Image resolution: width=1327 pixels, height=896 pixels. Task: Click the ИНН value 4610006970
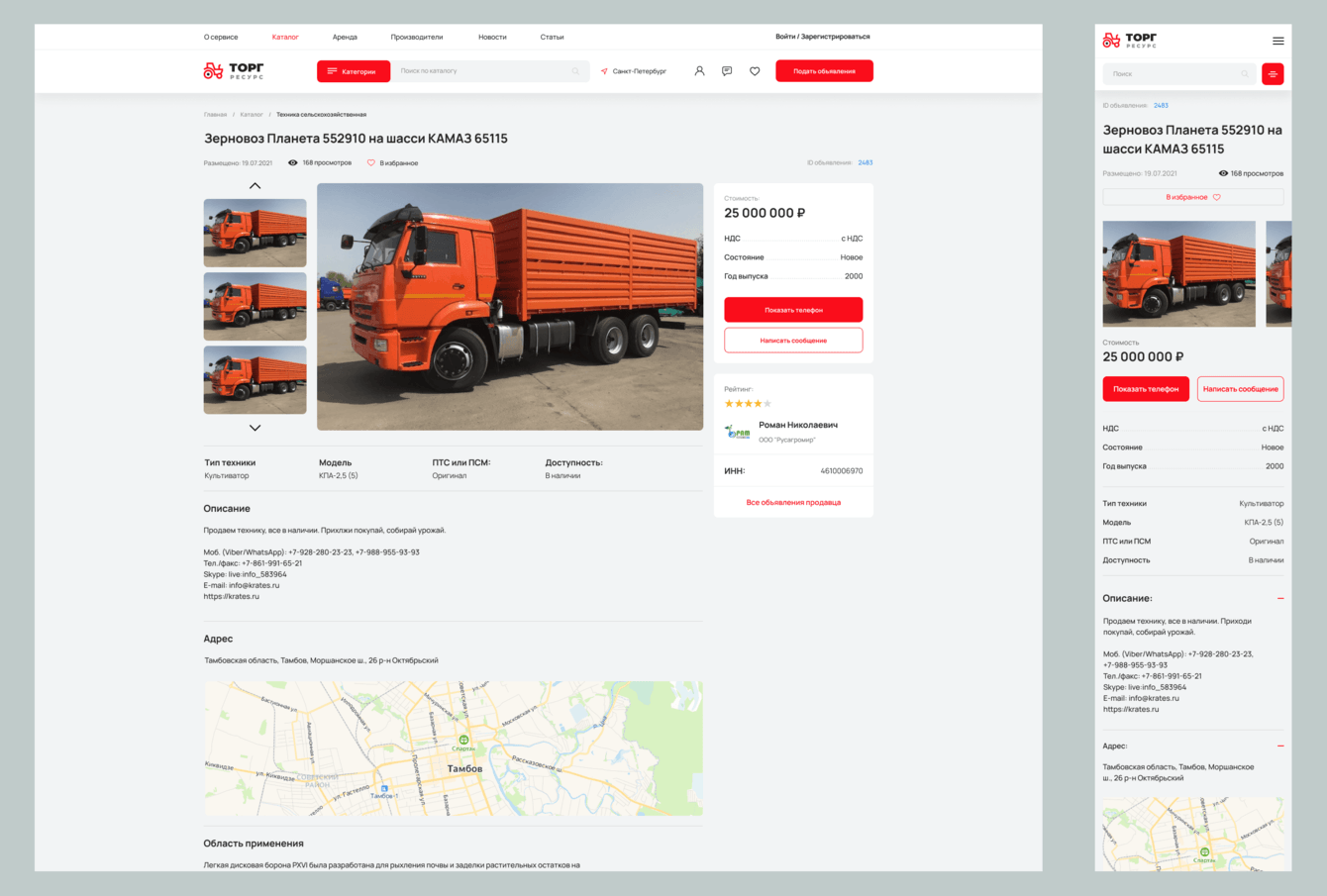[x=842, y=471]
